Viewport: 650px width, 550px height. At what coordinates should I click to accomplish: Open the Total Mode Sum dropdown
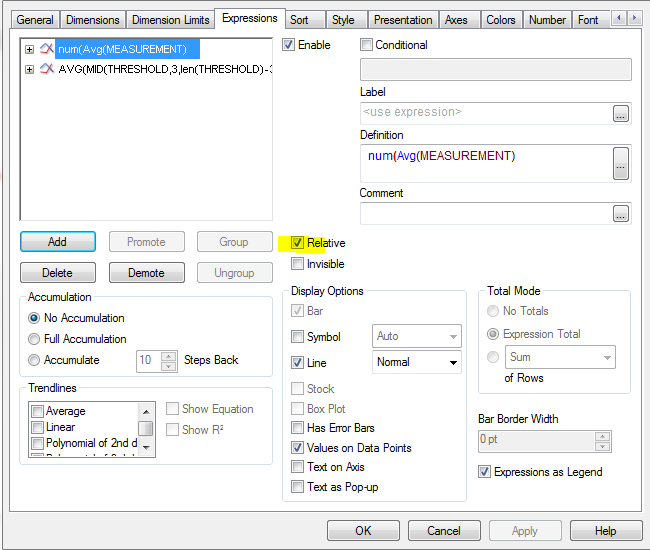560,357
